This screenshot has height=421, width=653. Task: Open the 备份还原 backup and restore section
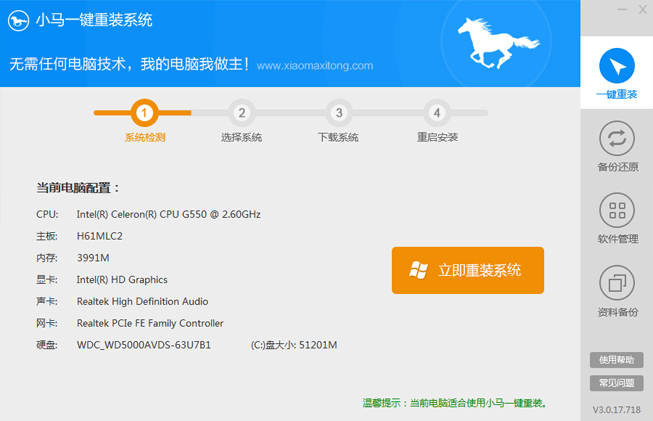(x=617, y=145)
